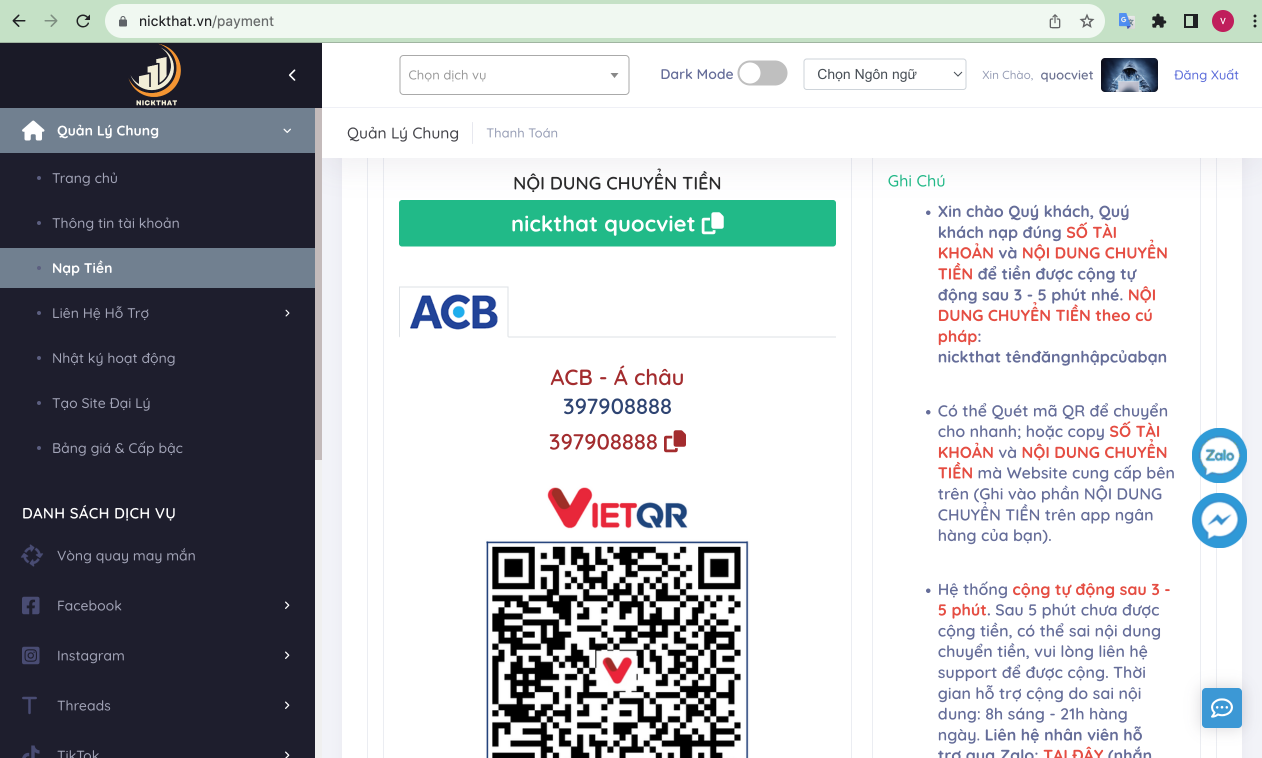Copy transfer content via green button icon
Viewport: 1262px width, 758px height.
[713, 224]
